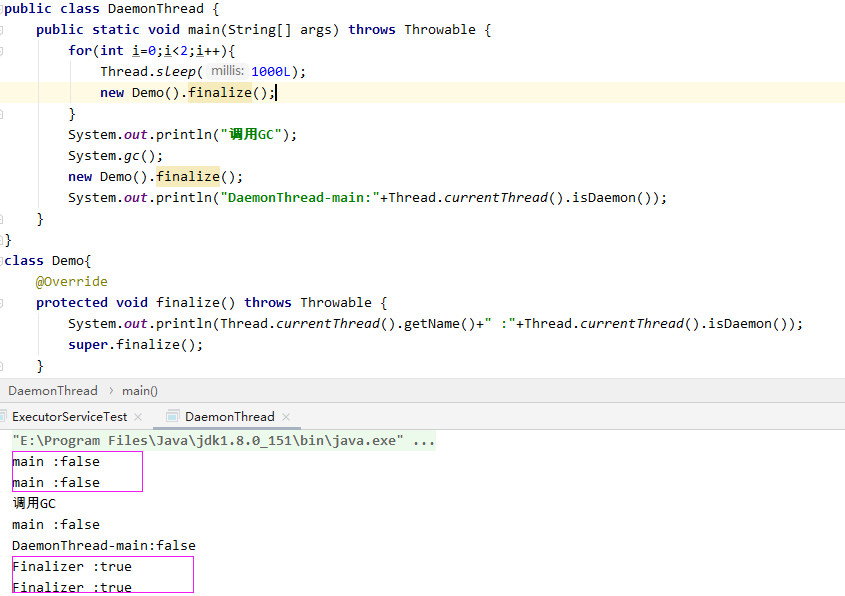Click the millis: parameter hint
Screen dimensions: 845x596
click(x=227, y=71)
